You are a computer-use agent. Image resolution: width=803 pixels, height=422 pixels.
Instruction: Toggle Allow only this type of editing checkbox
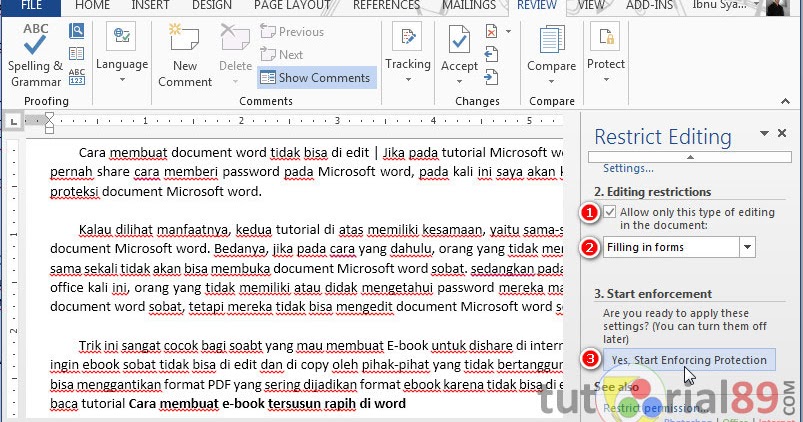(x=609, y=212)
